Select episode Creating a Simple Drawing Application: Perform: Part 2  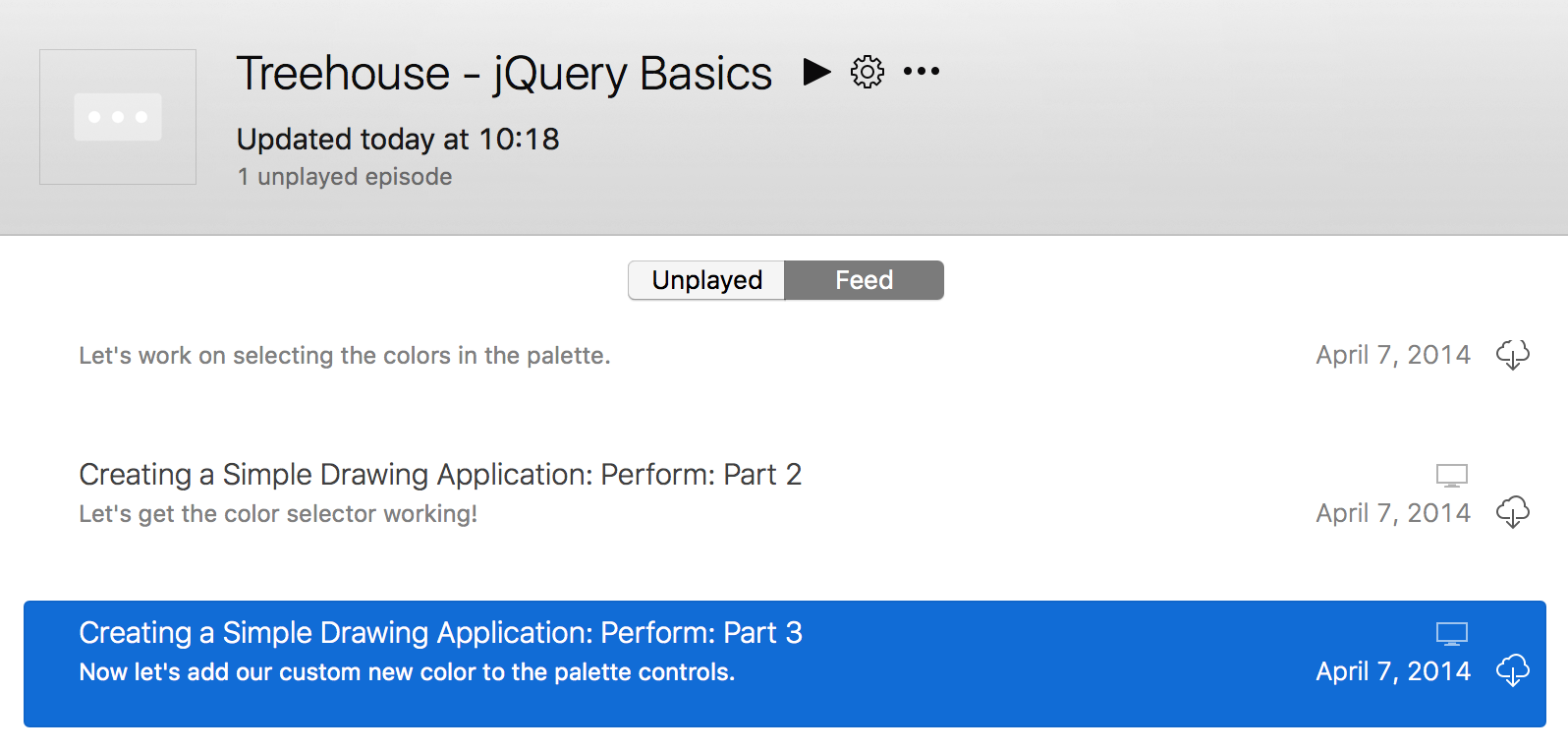(440, 475)
